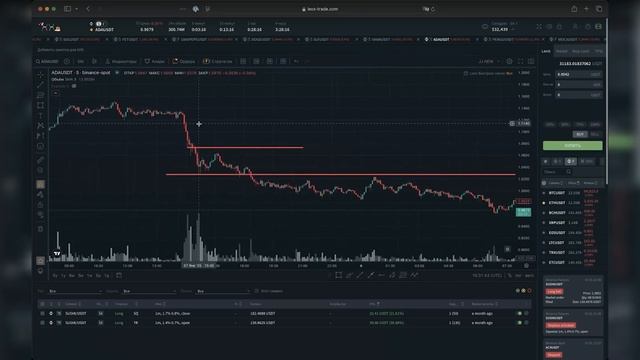Open the third filter dropdown above table
Image resolution: width=640 pixels, height=360 pixels.
(x=223, y=291)
